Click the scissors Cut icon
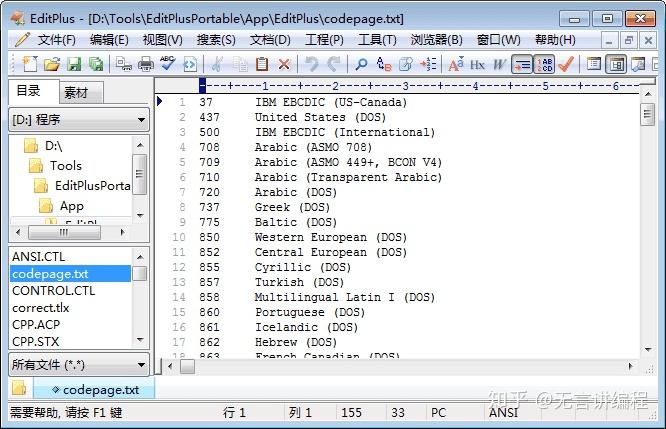 click(x=217, y=64)
